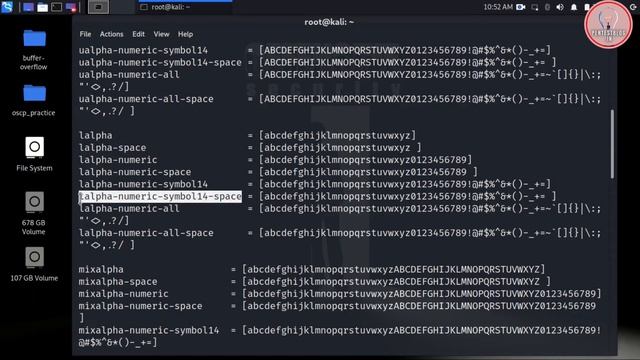The image size is (640, 360).
Task: Select the highlighted workspace button in the panel
Action: 98,7
